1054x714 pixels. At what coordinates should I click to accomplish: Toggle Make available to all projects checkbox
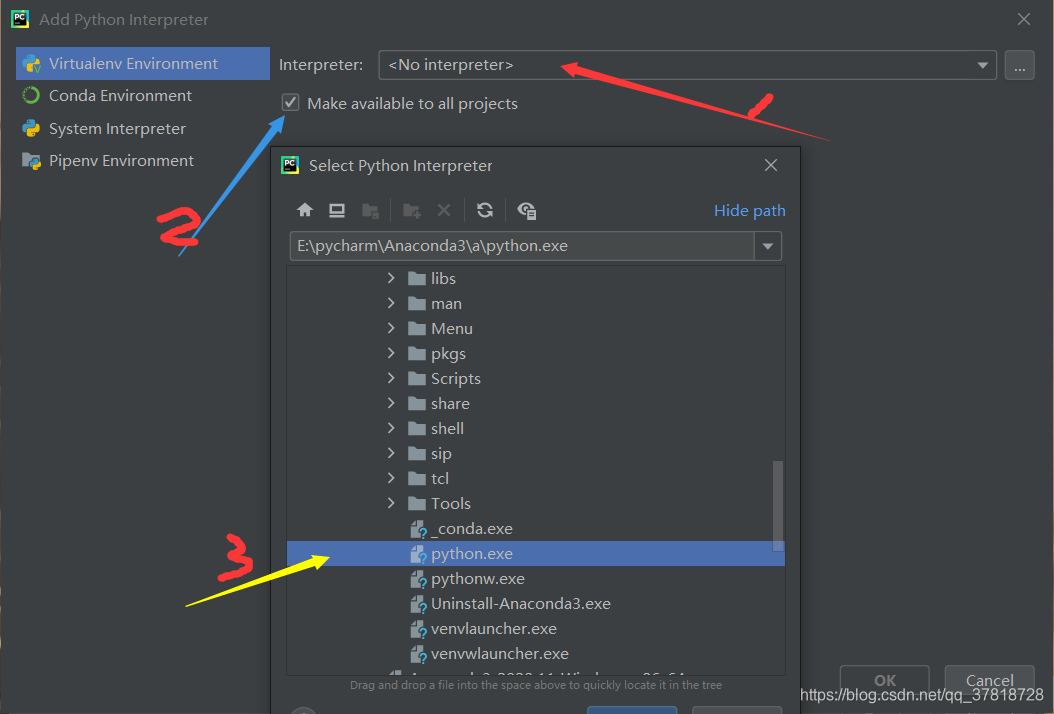click(290, 103)
